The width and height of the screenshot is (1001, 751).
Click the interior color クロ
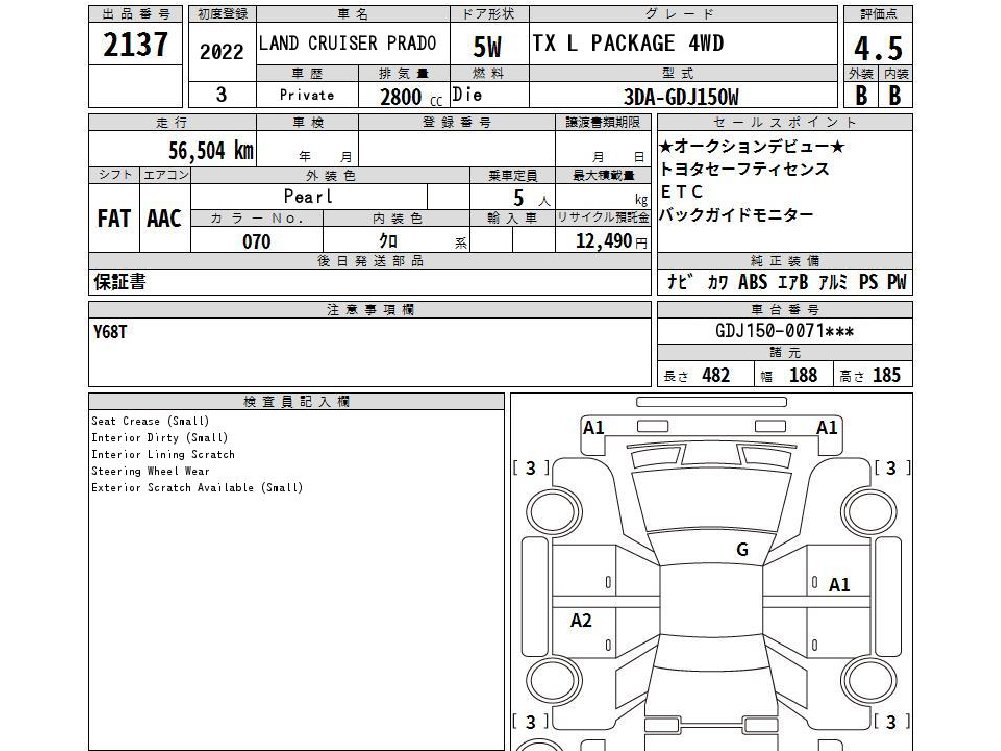coord(389,241)
